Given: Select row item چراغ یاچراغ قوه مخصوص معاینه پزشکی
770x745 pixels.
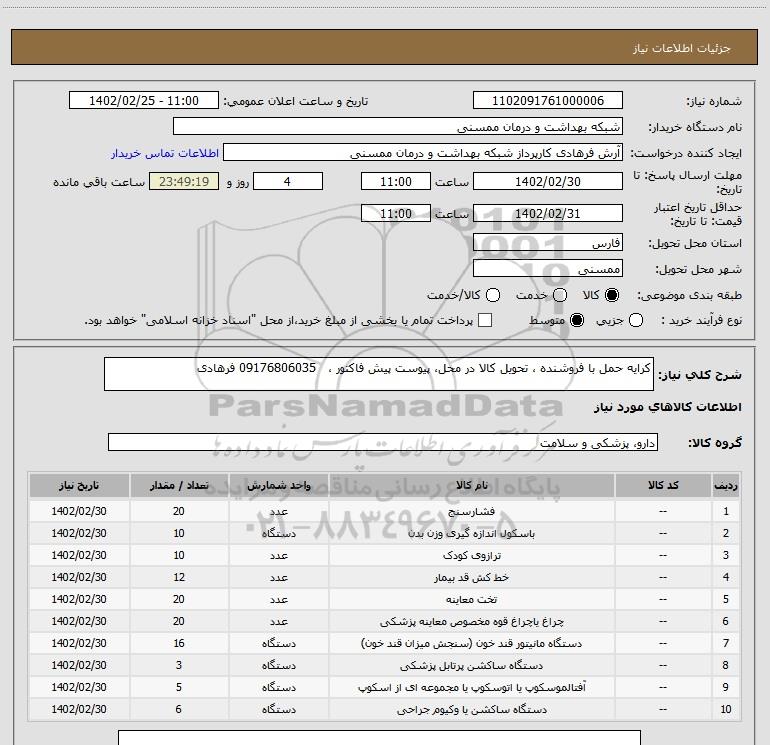Looking at the screenshot, I should click(471, 622).
